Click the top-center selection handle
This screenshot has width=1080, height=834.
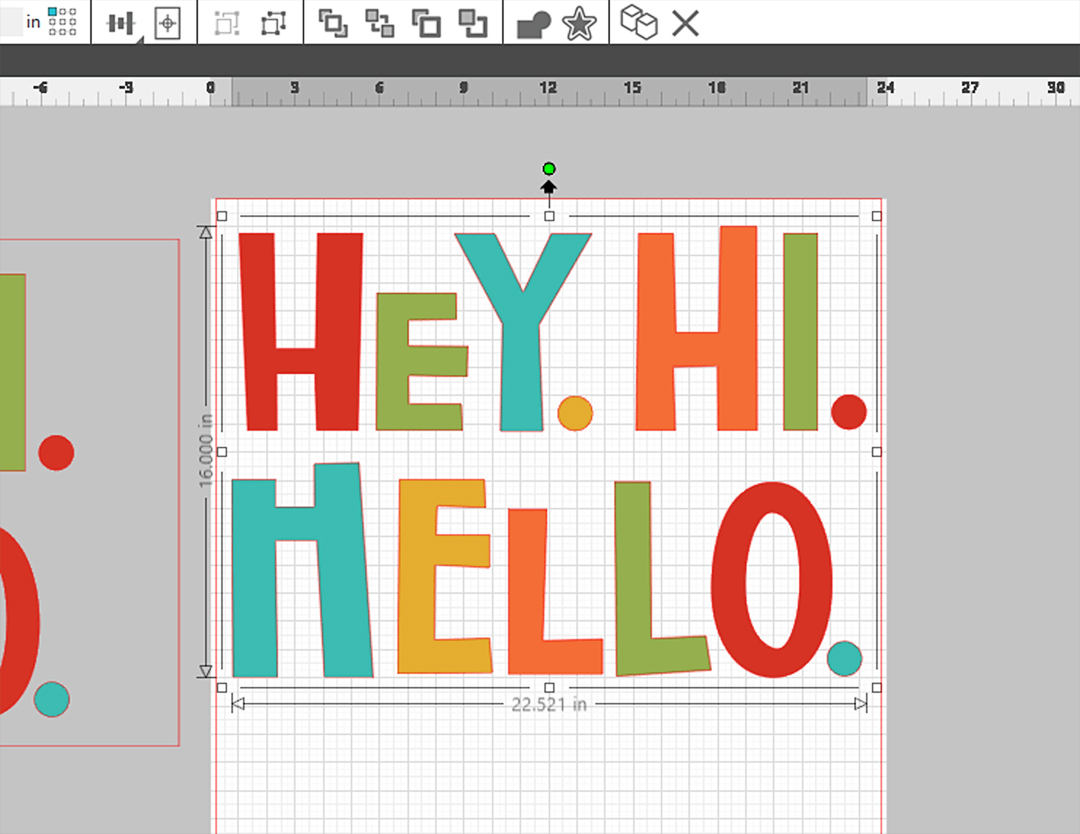pyautogui.click(x=549, y=216)
